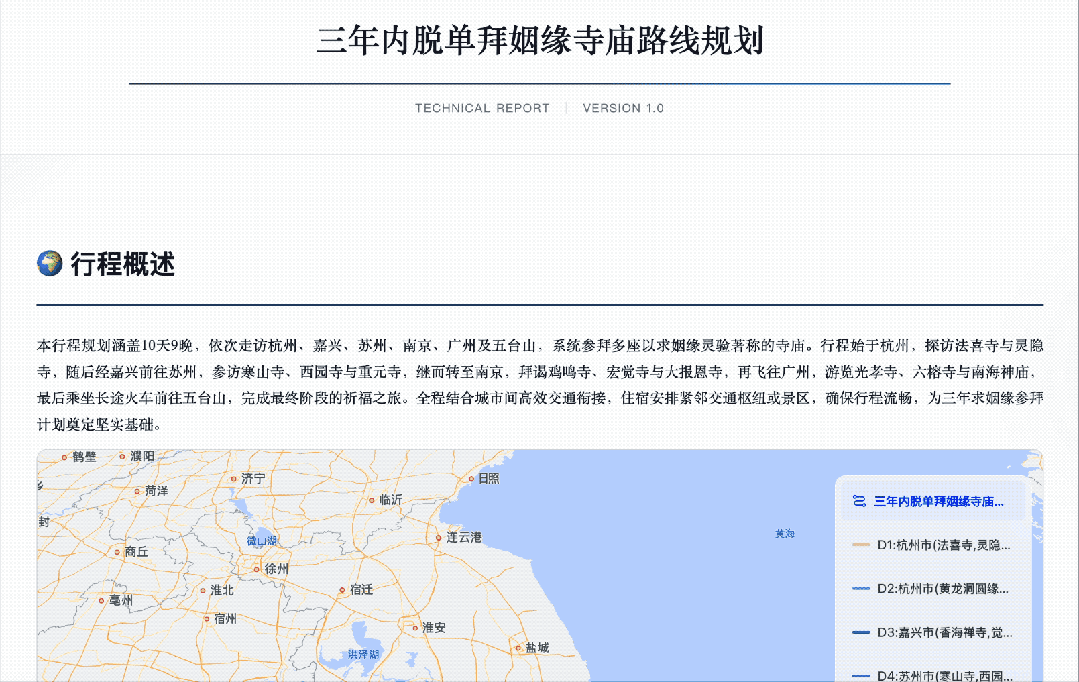Click the 鹤壁 city label on the map

click(x=84, y=457)
